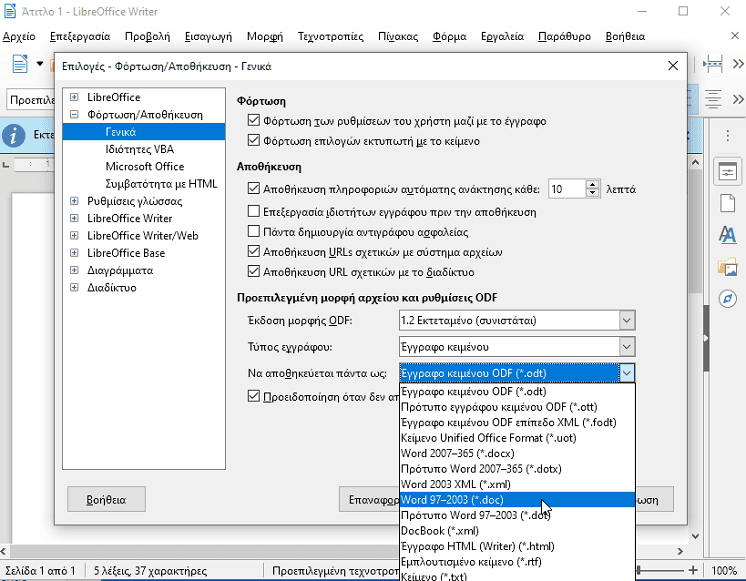Screen dimensions: 746x581
Task: Select 'Microsoft Office' in options tree
Action: [x=144, y=167]
